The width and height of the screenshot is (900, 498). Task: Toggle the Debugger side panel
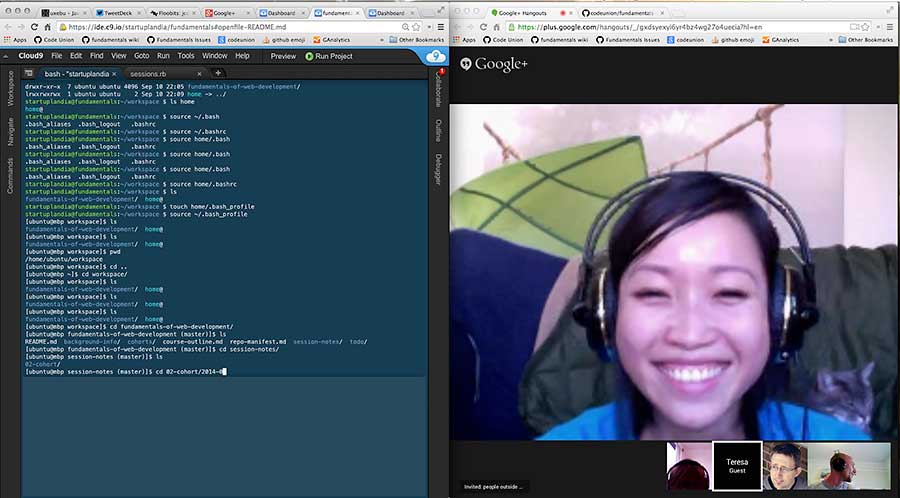[x=438, y=168]
